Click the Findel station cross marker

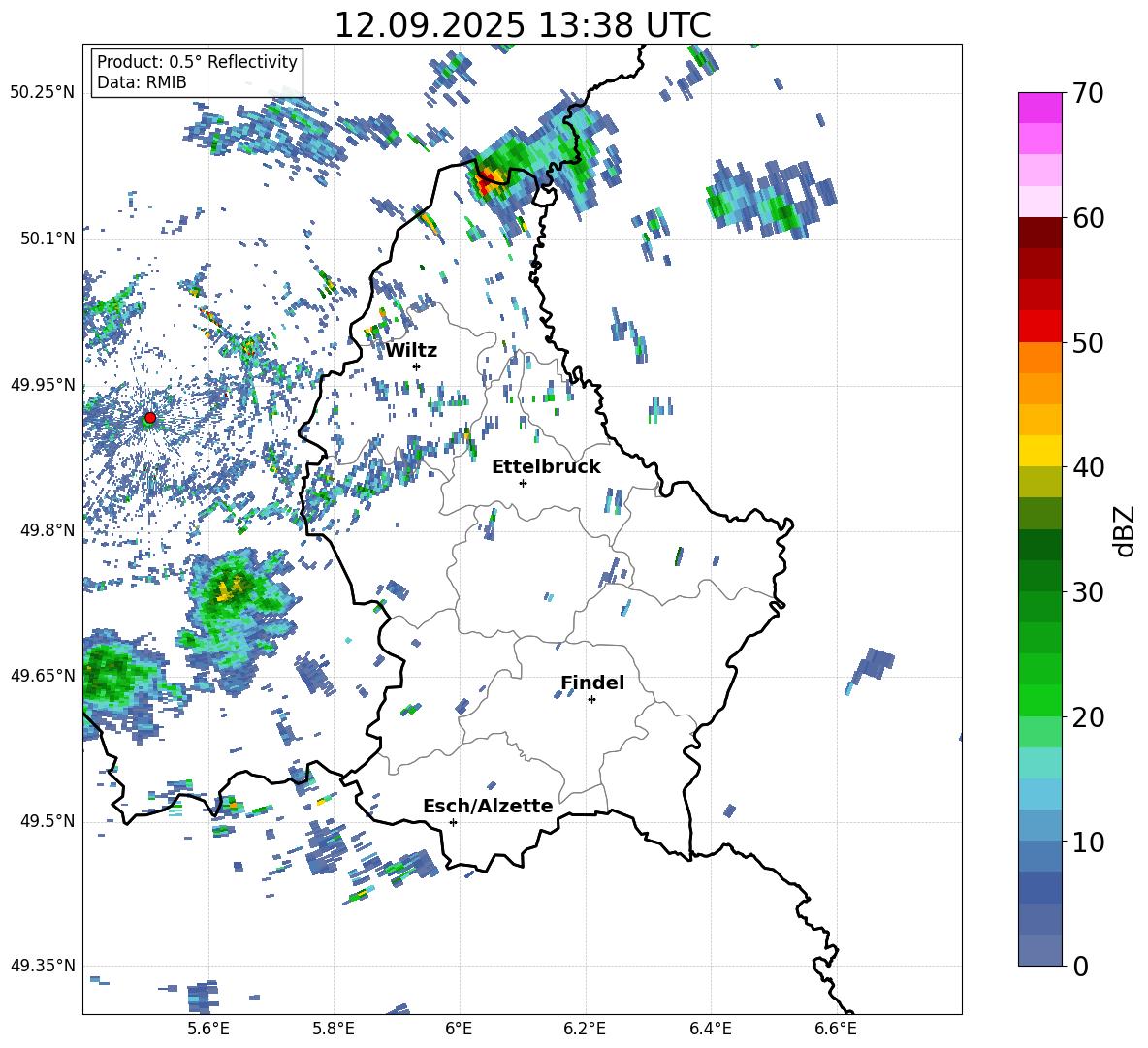coord(591,700)
